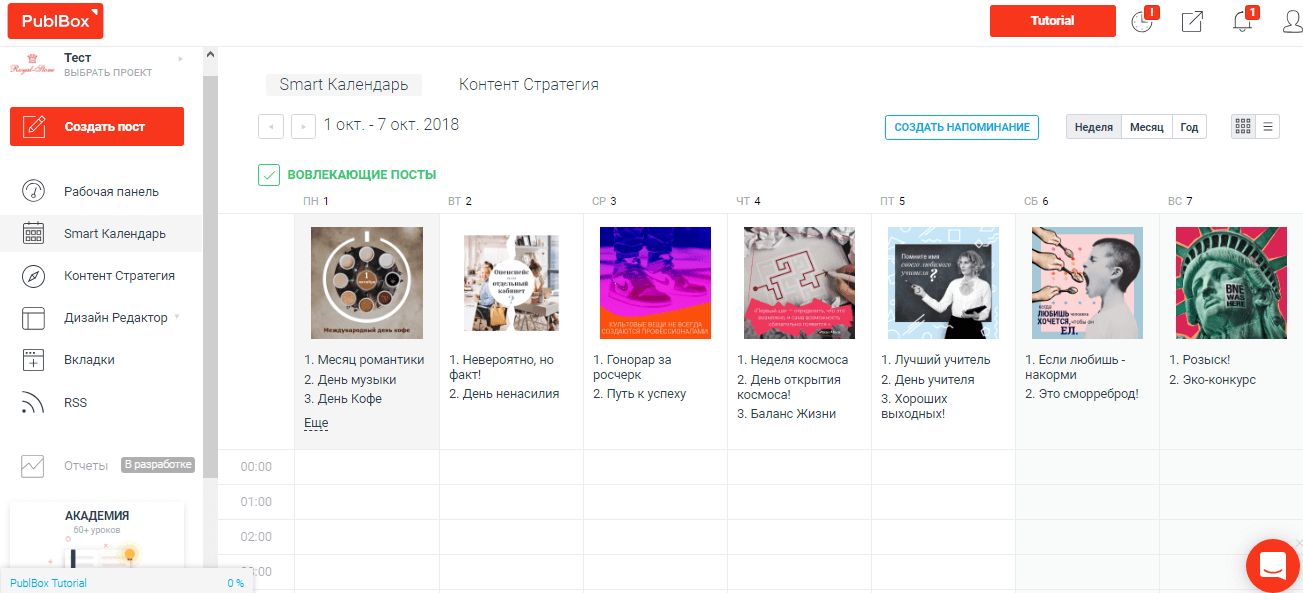Select the Неделя view toggle
This screenshot has height=593, width=1303.
[1093, 127]
